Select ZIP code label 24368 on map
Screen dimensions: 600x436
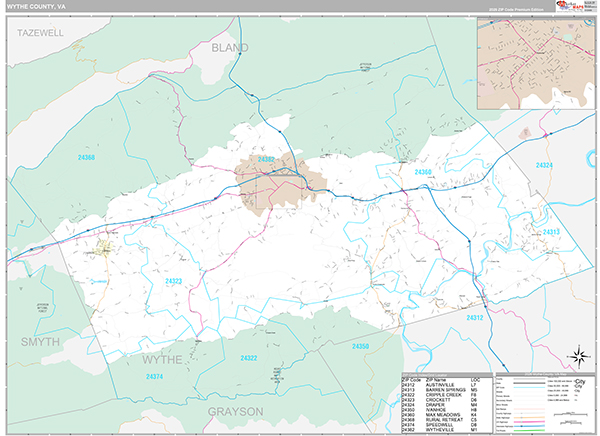(87, 157)
